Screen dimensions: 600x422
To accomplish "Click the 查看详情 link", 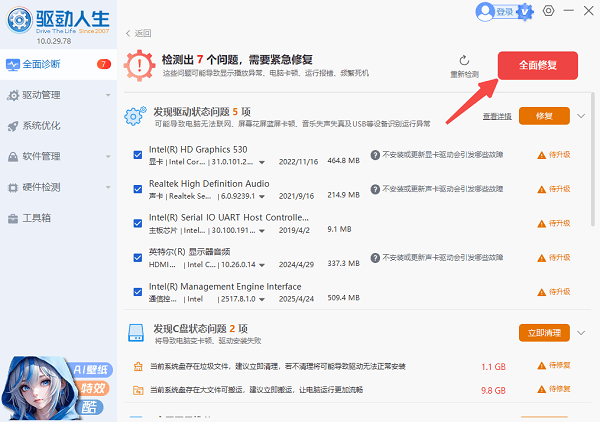I will click(x=496, y=117).
